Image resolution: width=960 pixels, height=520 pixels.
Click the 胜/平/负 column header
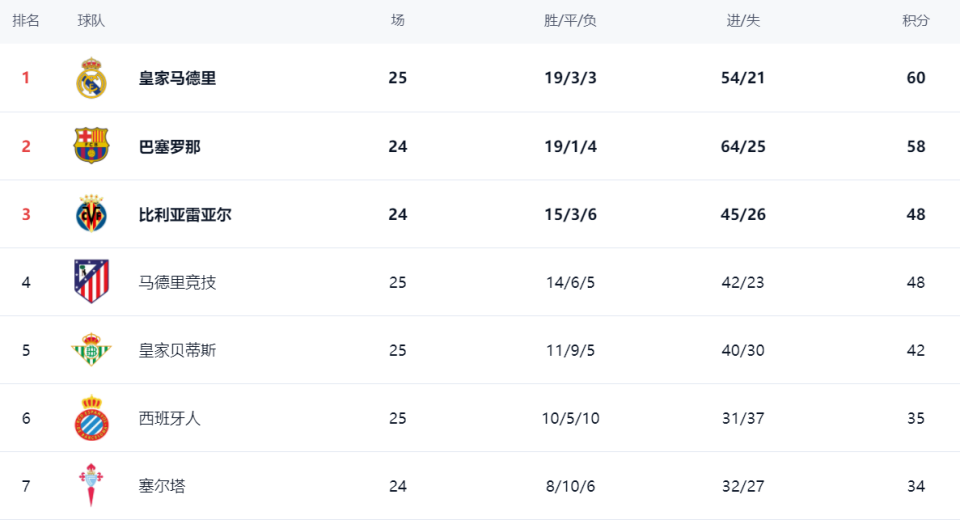[570, 21]
